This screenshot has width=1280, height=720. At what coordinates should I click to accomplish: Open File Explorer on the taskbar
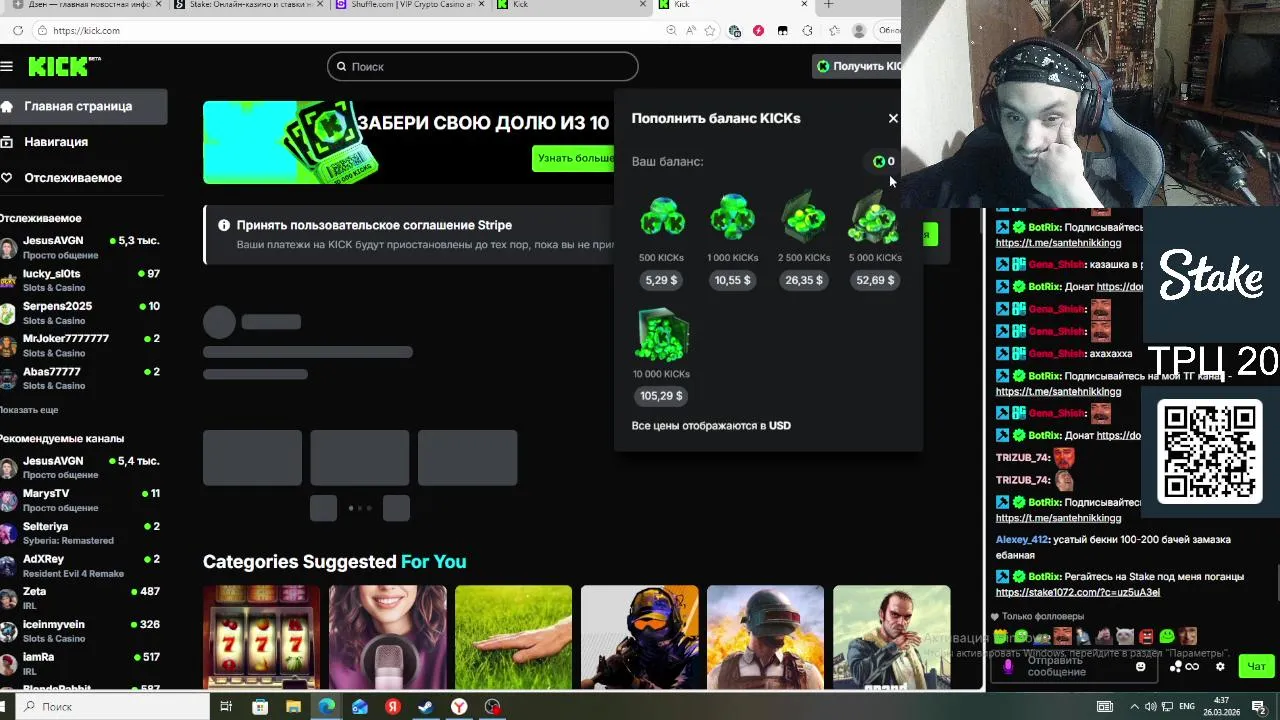pos(293,706)
